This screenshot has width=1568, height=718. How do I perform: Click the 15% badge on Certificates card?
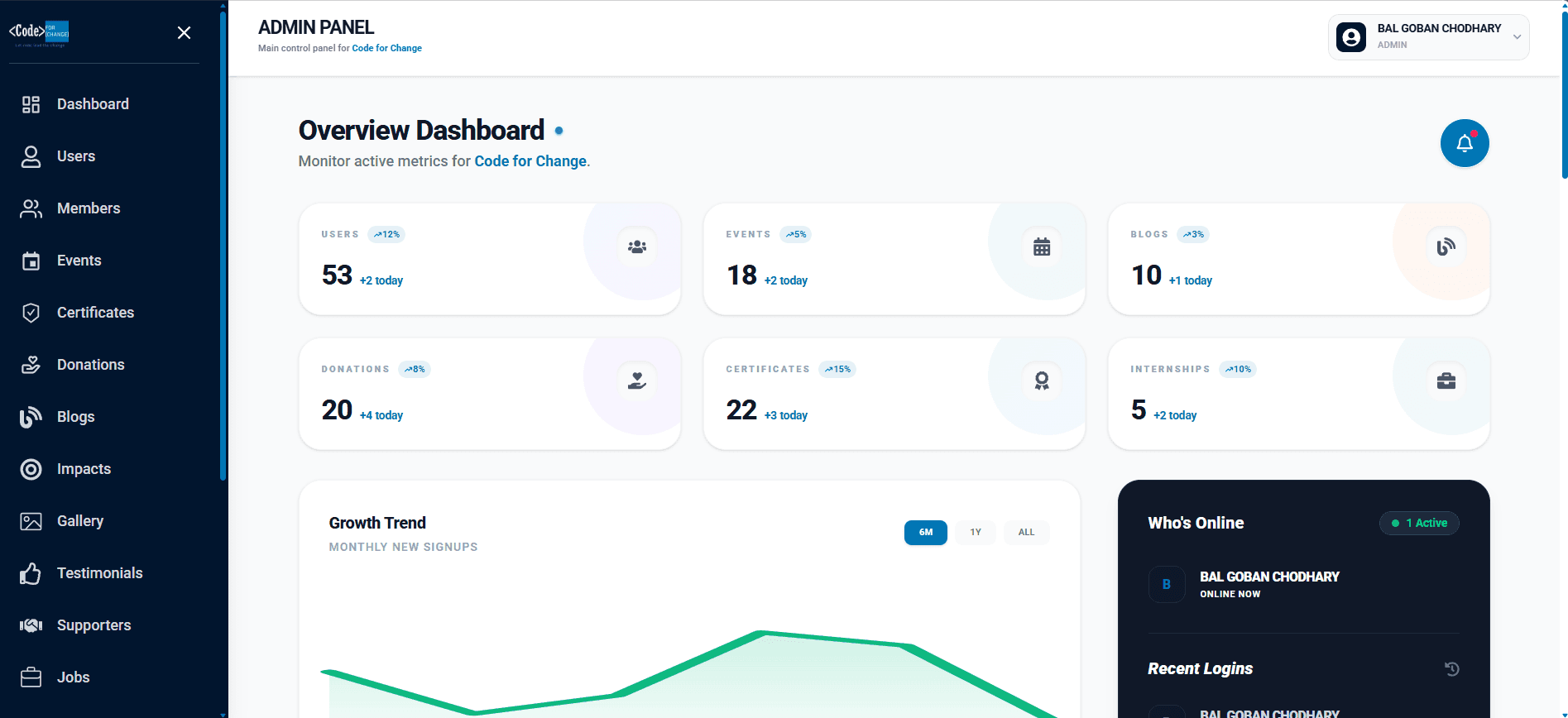point(837,369)
